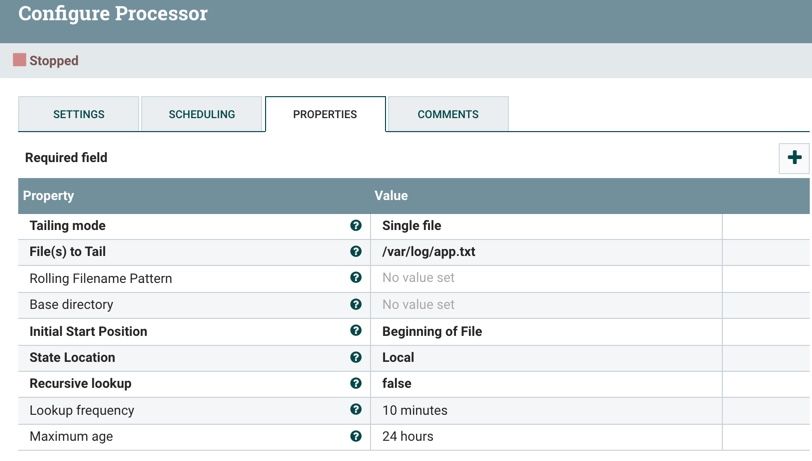Click help icon beside Base directory
The image size is (812, 461).
coord(356,304)
